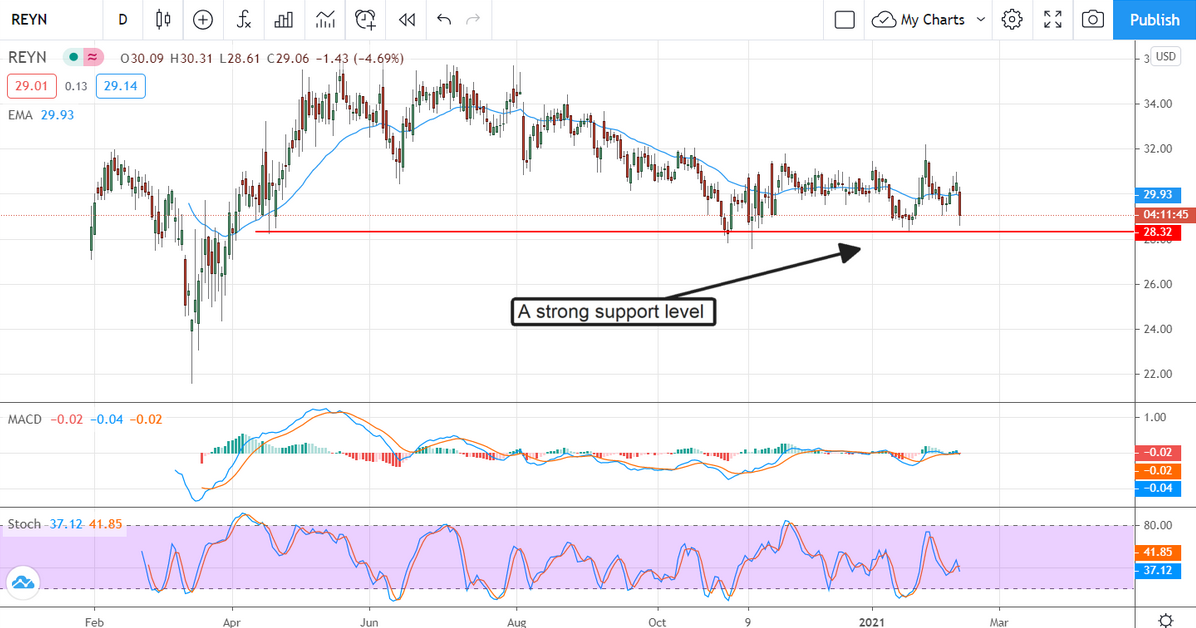Click the 37.12 Stoch value label on axis
The width and height of the screenshot is (1196, 628).
tap(1158, 571)
